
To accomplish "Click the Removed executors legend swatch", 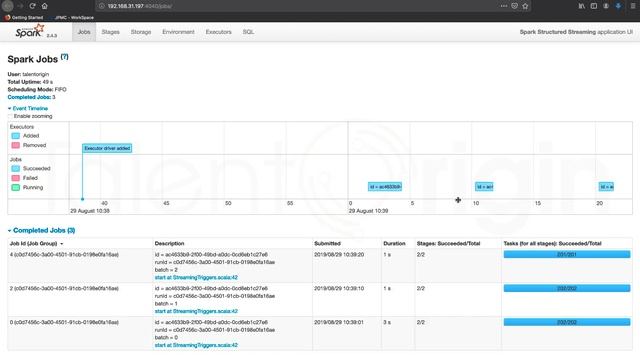I will [x=16, y=145].
